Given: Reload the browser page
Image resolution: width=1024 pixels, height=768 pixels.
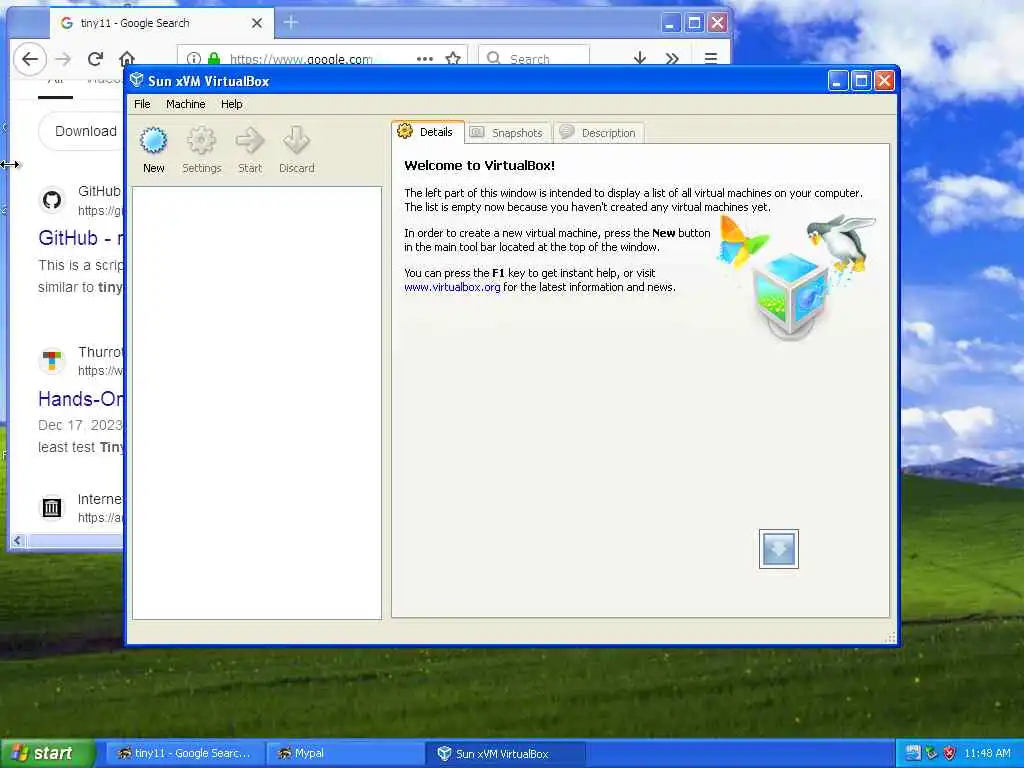Looking at the screenshot, I should (95, 59).
